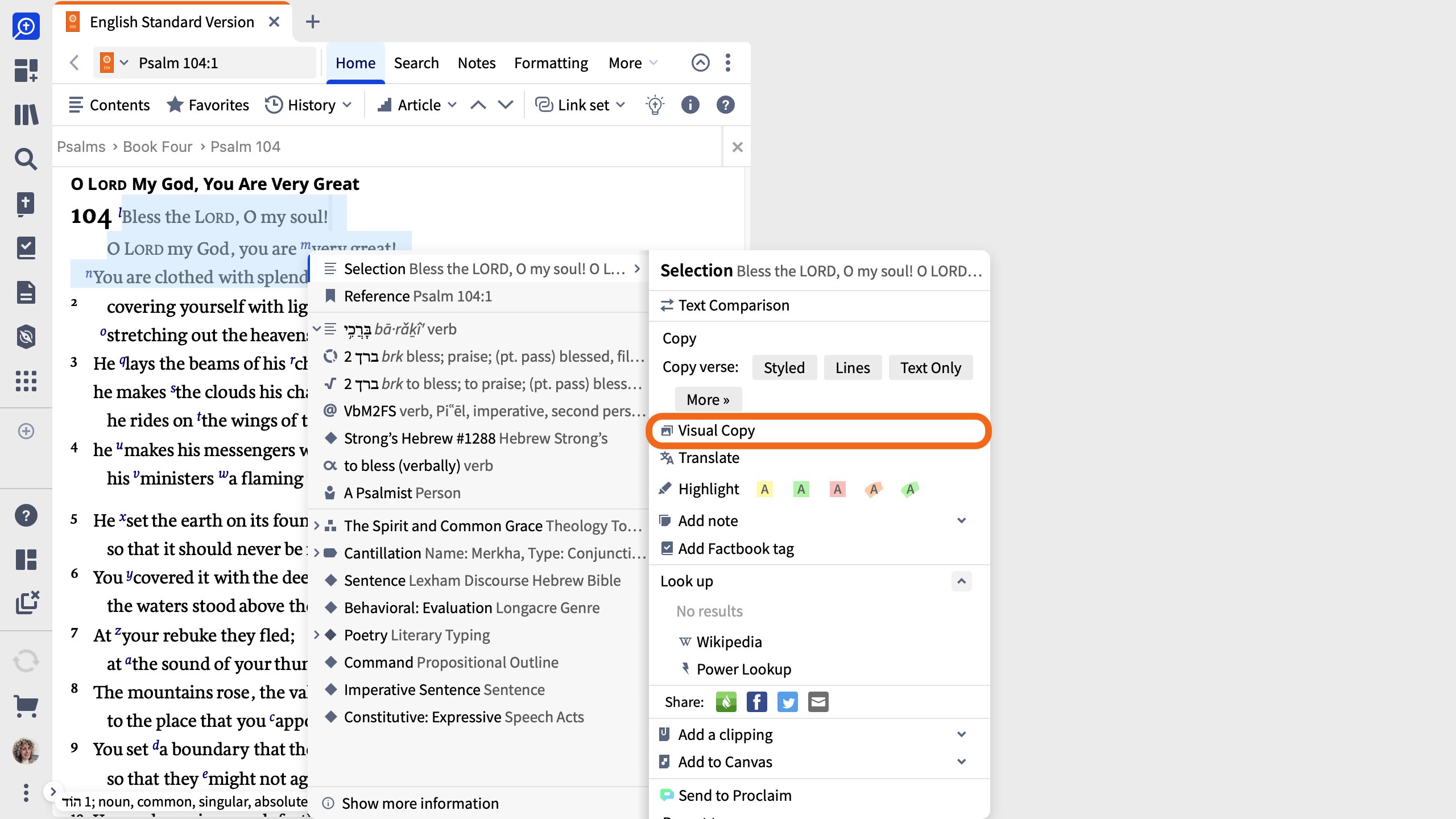Click the More » copy options button

coord(708,400)
